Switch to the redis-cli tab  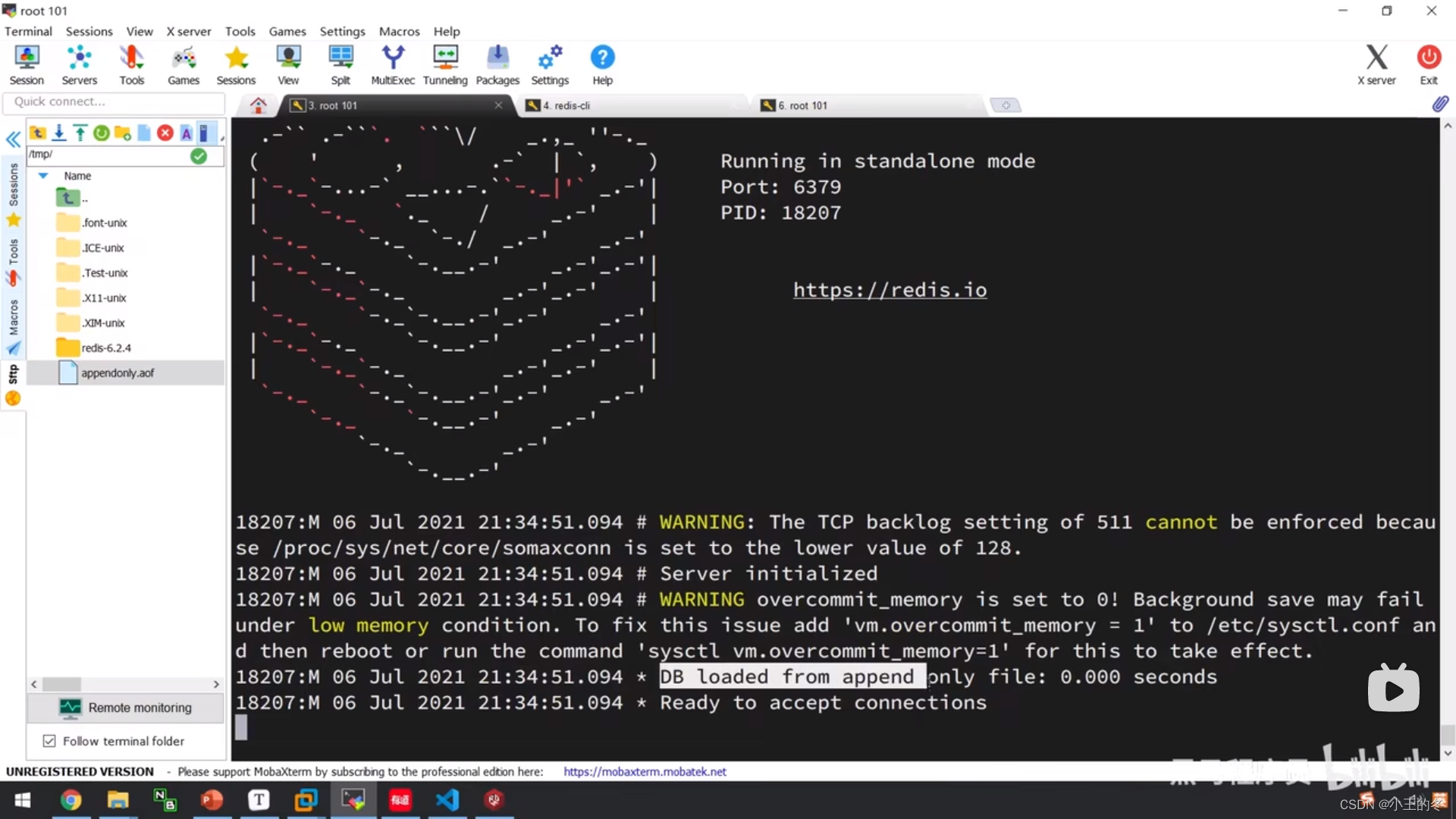coord(565,105)
